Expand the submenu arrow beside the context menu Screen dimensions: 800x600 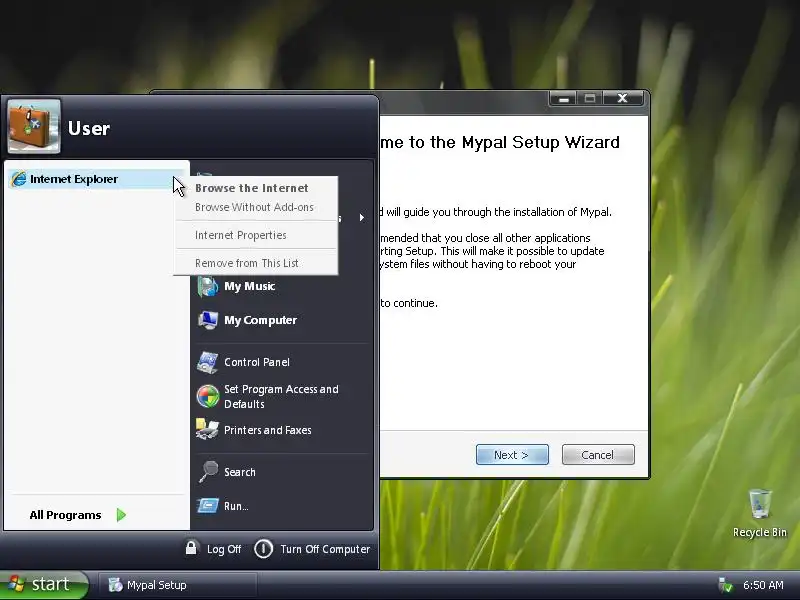pos(361,217)
